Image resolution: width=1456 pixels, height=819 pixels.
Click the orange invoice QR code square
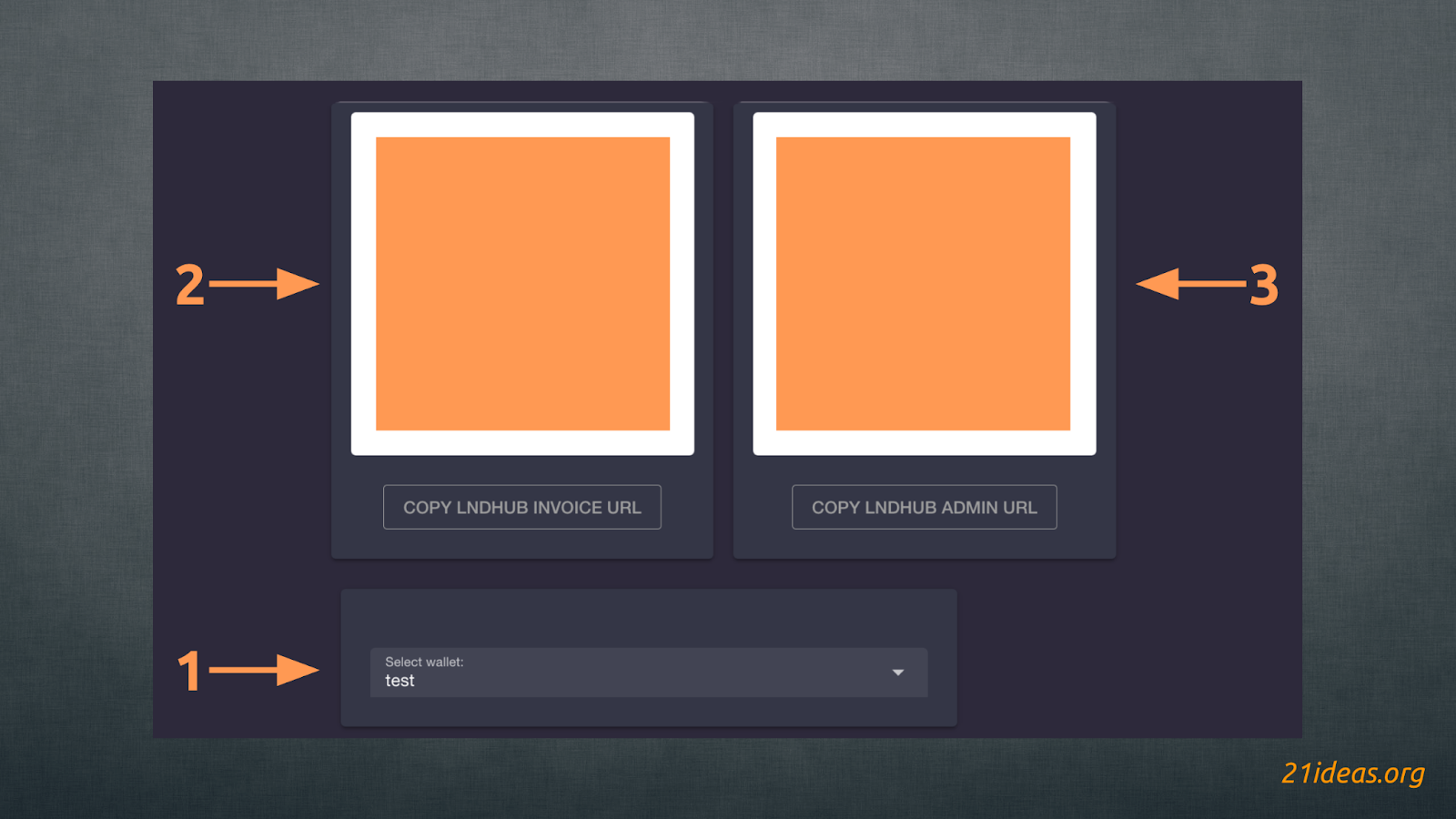tap(522, 283)
